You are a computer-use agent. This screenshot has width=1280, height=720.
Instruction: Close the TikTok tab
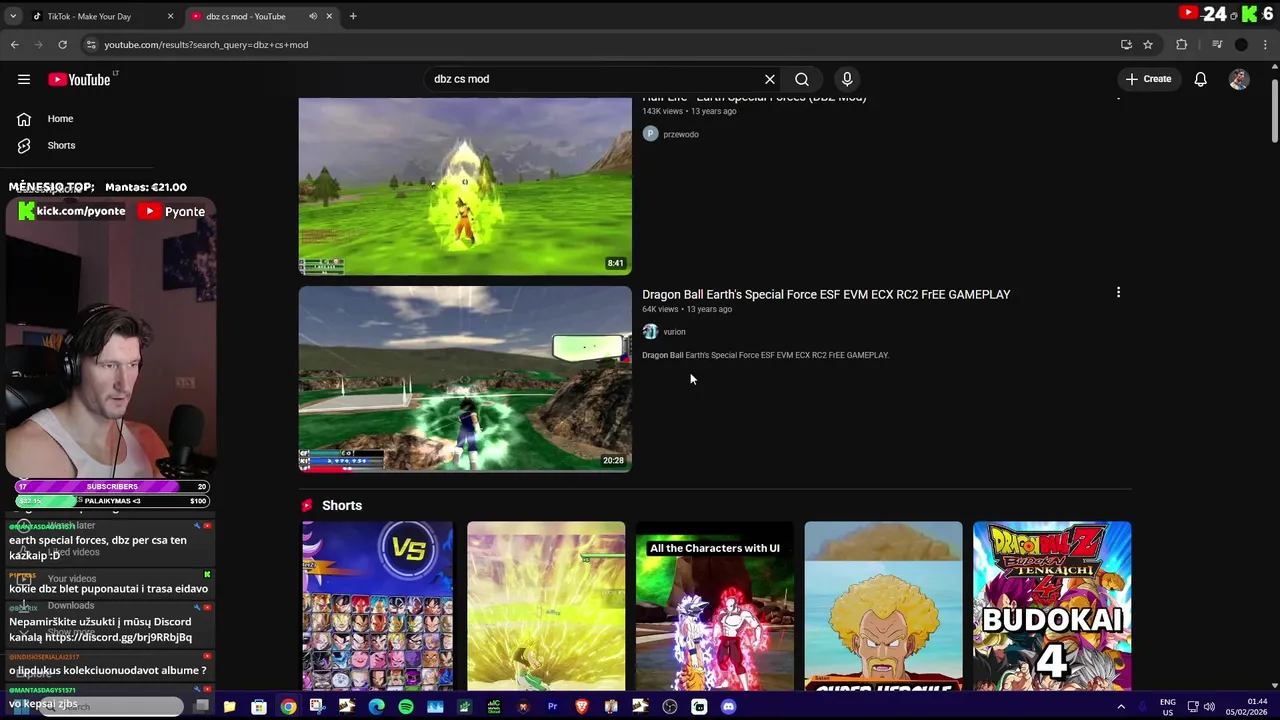(x=171, y=16)
